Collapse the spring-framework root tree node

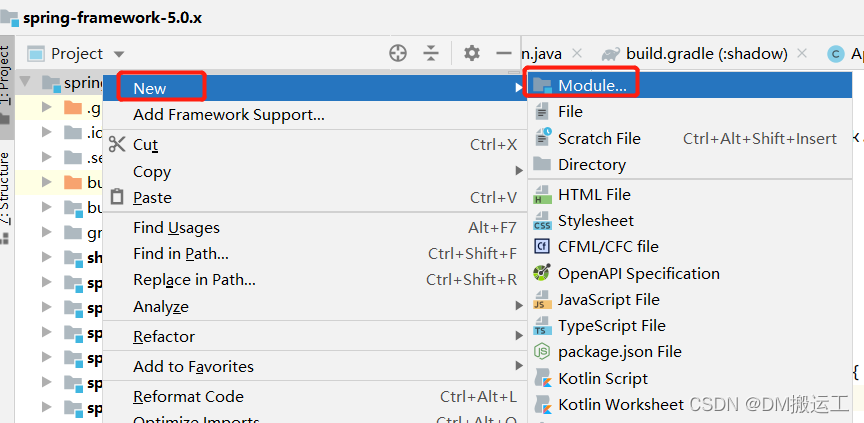click(25, 83)
